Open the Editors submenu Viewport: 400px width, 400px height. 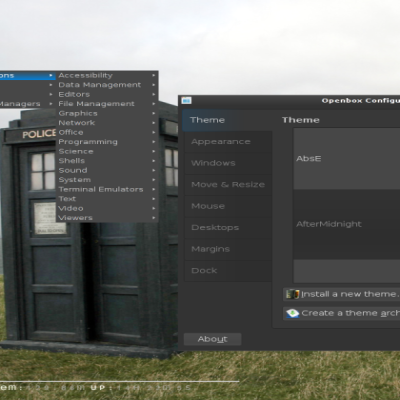[x=107, y=94]
